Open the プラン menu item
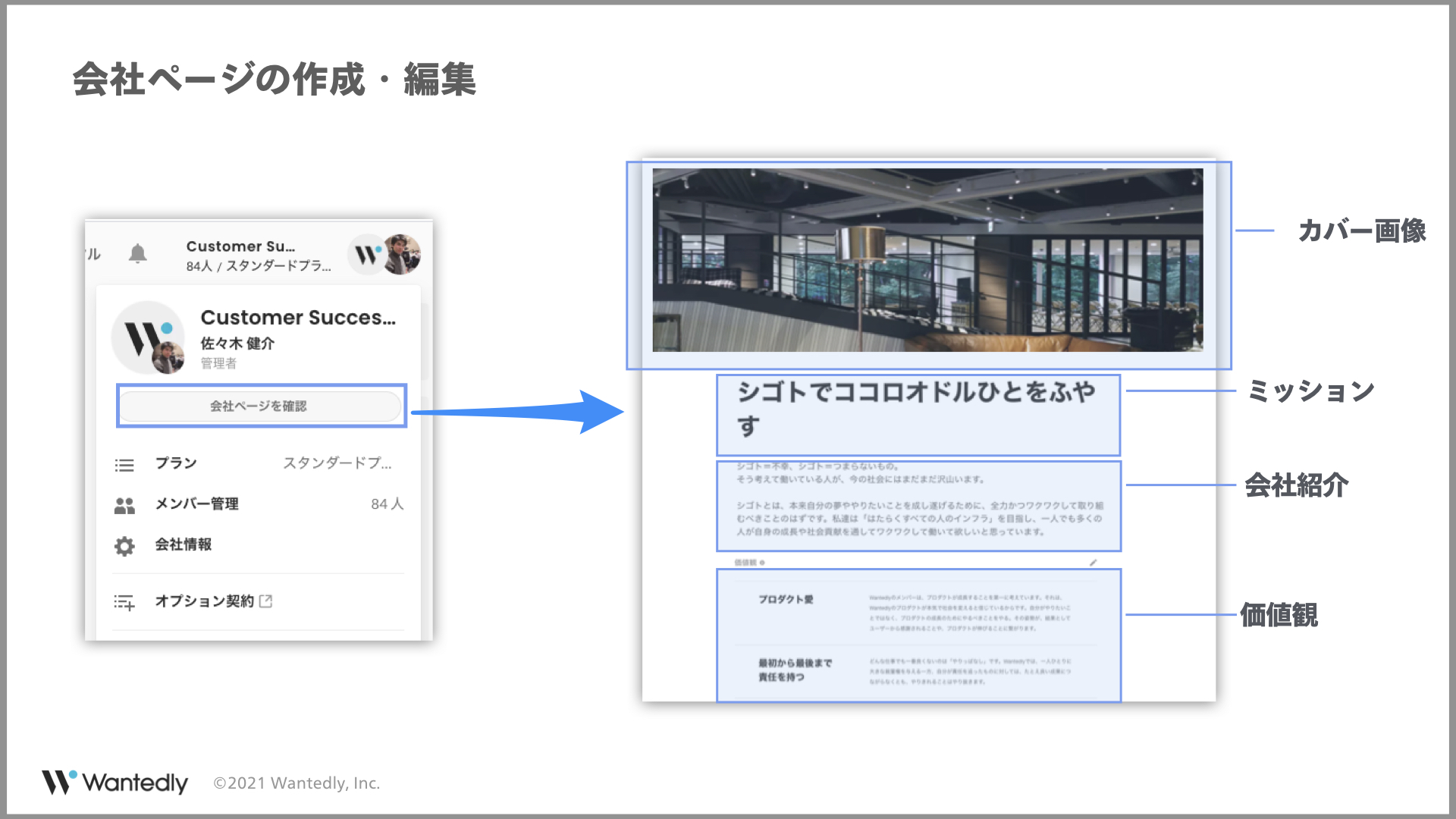This screenshot has height=819, width=1456. 176,463
